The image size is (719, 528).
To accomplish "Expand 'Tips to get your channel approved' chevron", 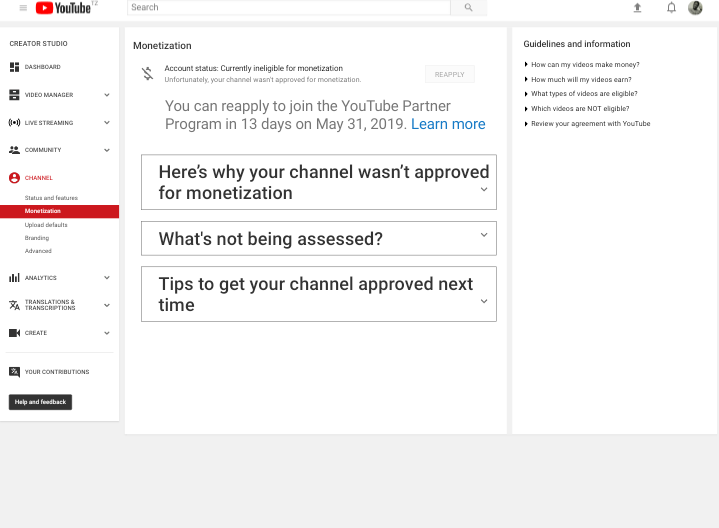I will coord(484,301).
